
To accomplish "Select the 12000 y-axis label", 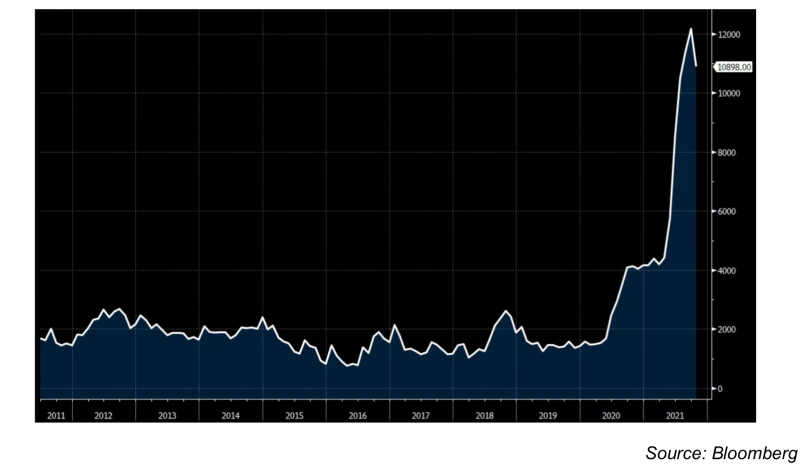I will point(727,35).
